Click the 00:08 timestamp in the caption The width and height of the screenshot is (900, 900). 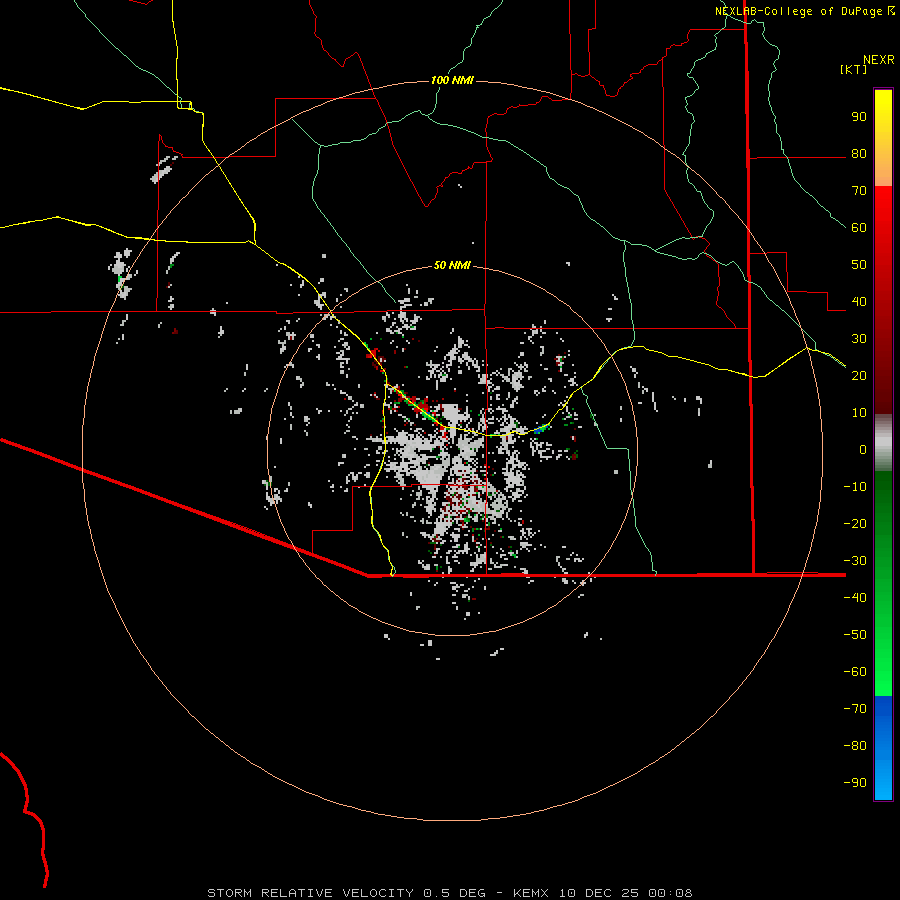click(670, 893)
